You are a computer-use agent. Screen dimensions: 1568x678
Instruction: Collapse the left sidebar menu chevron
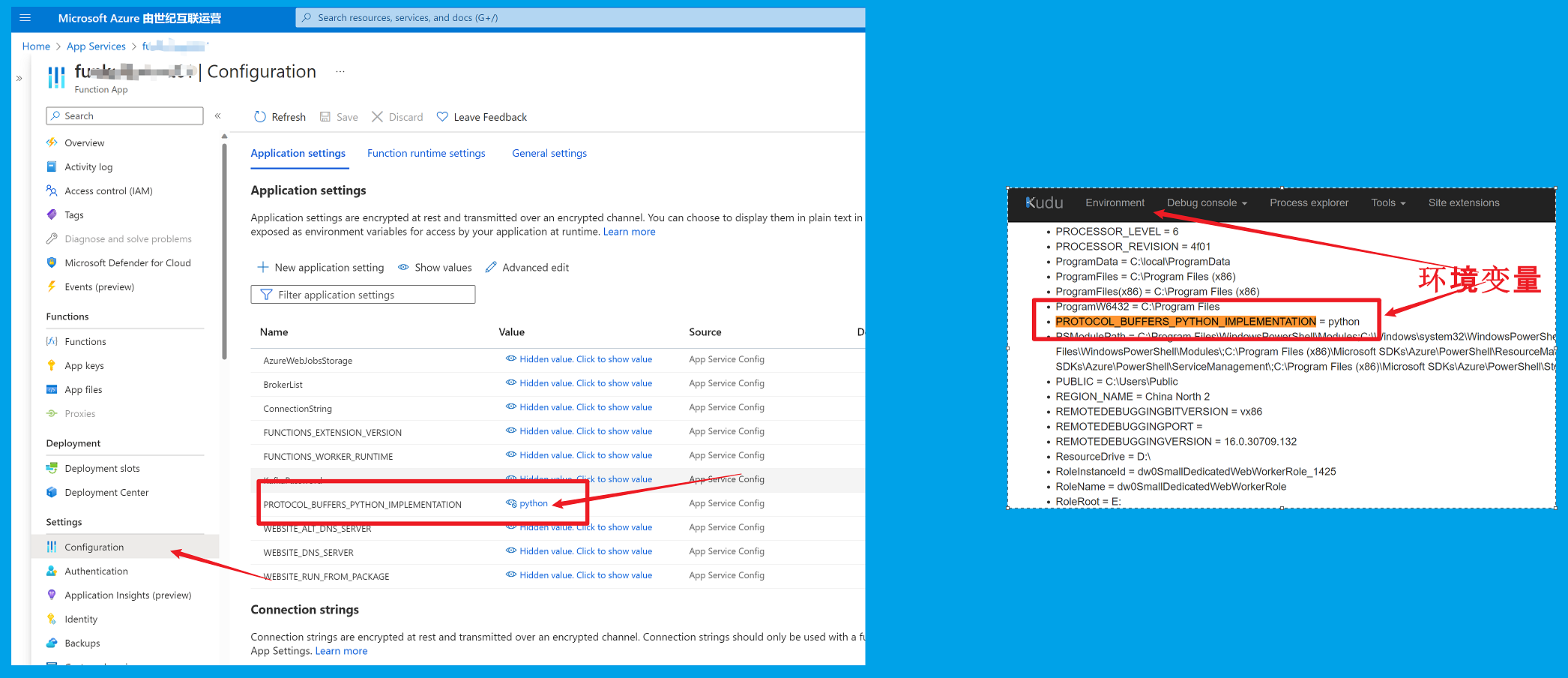pos(218,116)
